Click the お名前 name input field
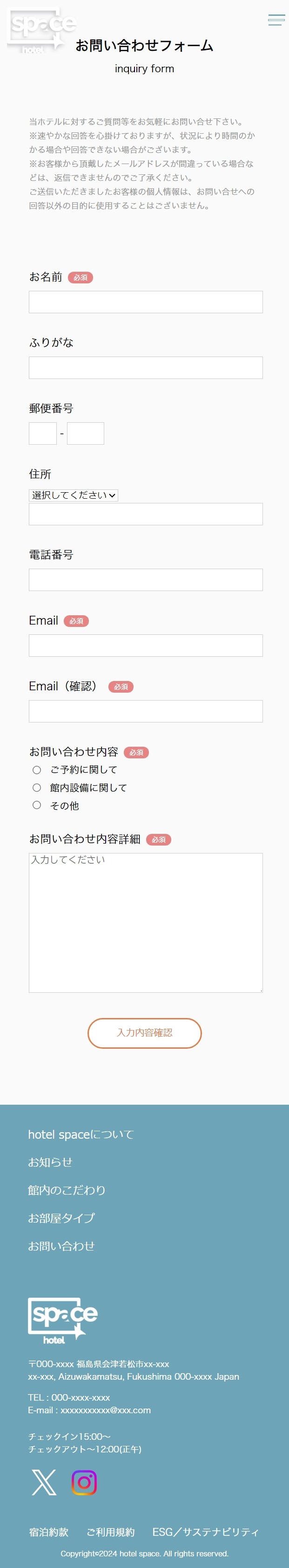The image size is (289, 1568). 144,301
